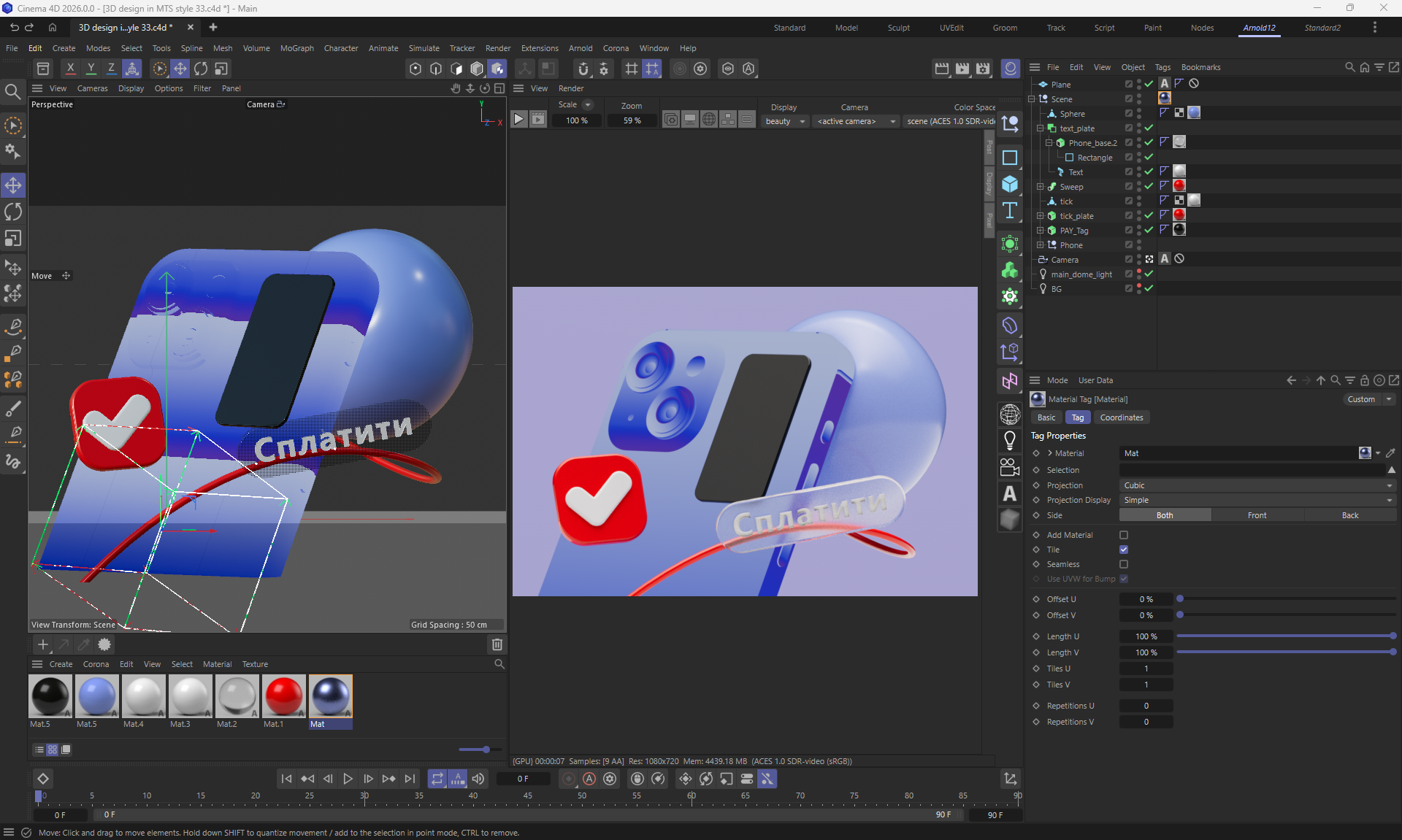Switch to the Sculpt layout
This screenshot has width=1402, height=840.
click(898, 28)
